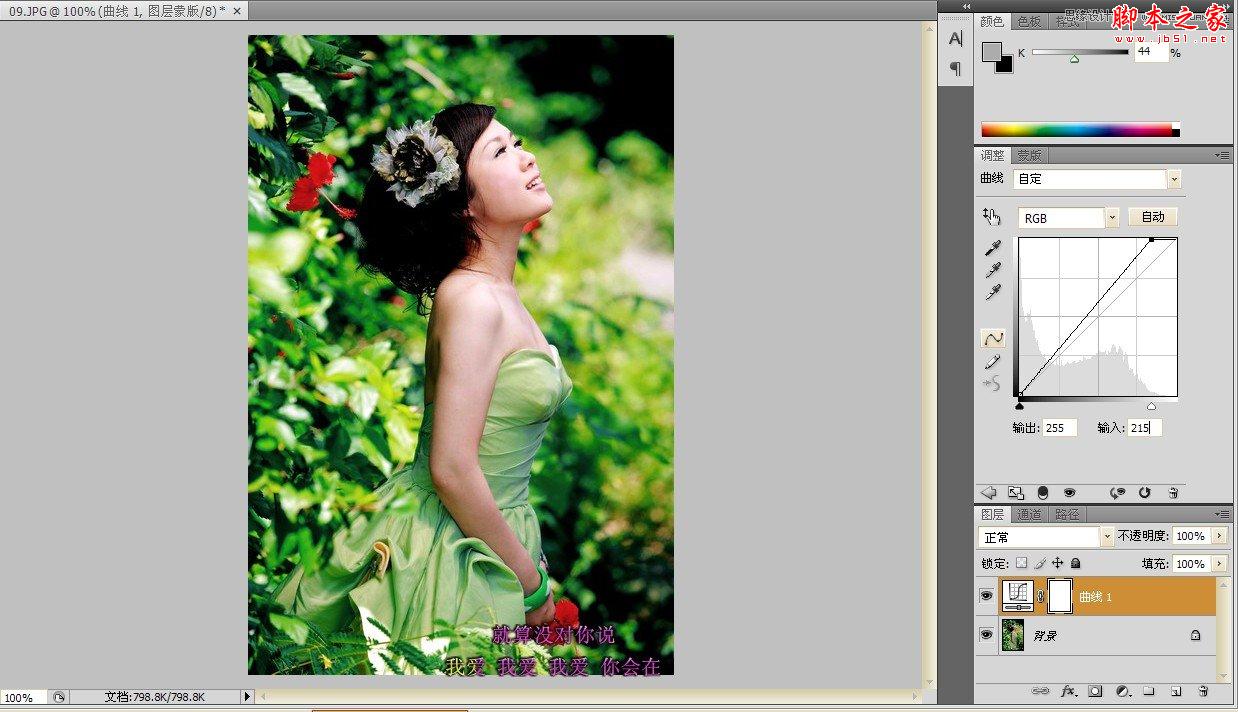Screen dimensions: 1238x712
Task: Hide the 曲线 1 adjustment layer
Action: (x=988, y=595)
